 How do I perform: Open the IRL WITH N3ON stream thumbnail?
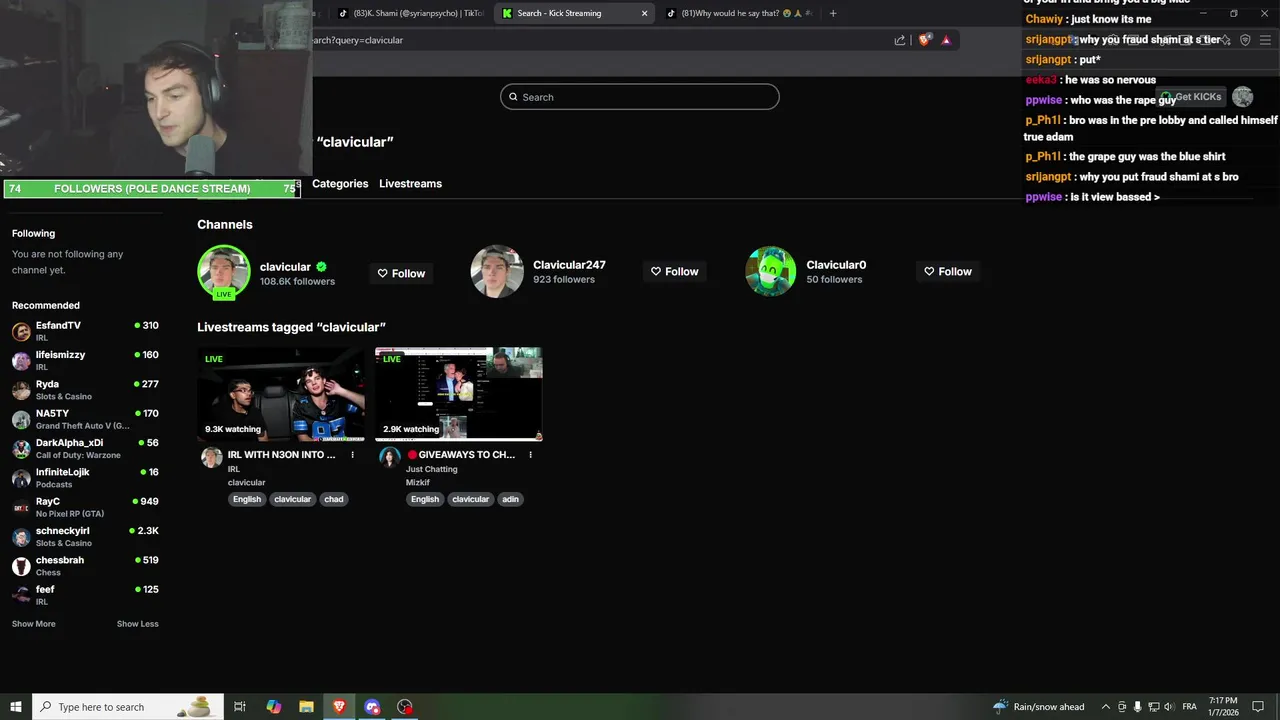[x=281, y=394]
